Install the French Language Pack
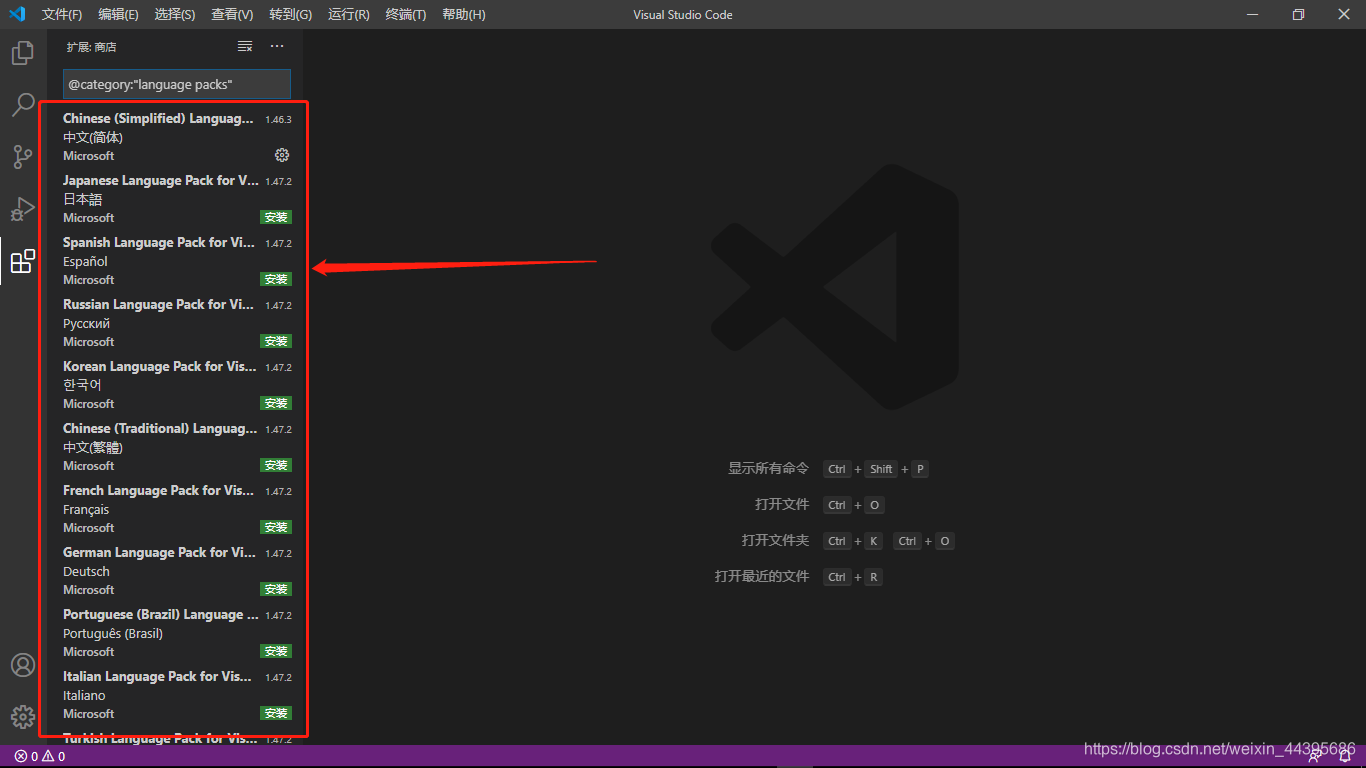Screen dimensions: 1366x768 coord(276,527)
